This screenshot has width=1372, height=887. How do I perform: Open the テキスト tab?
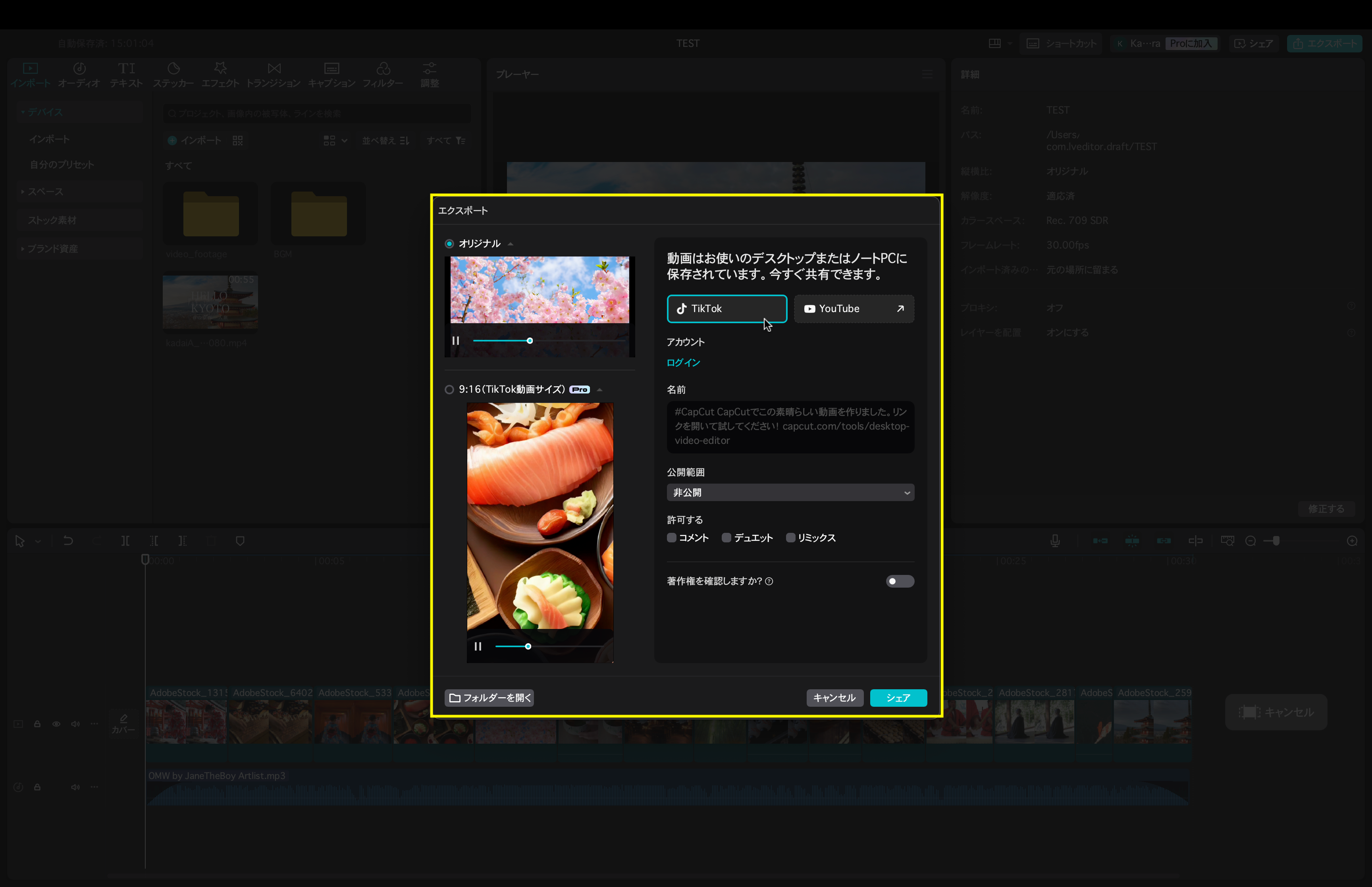126,75
